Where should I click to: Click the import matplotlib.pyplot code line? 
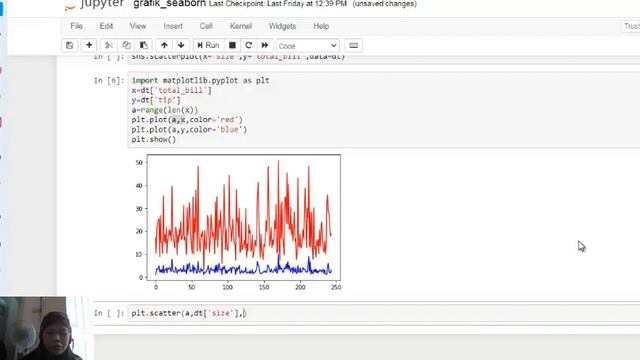click(200, 80)
